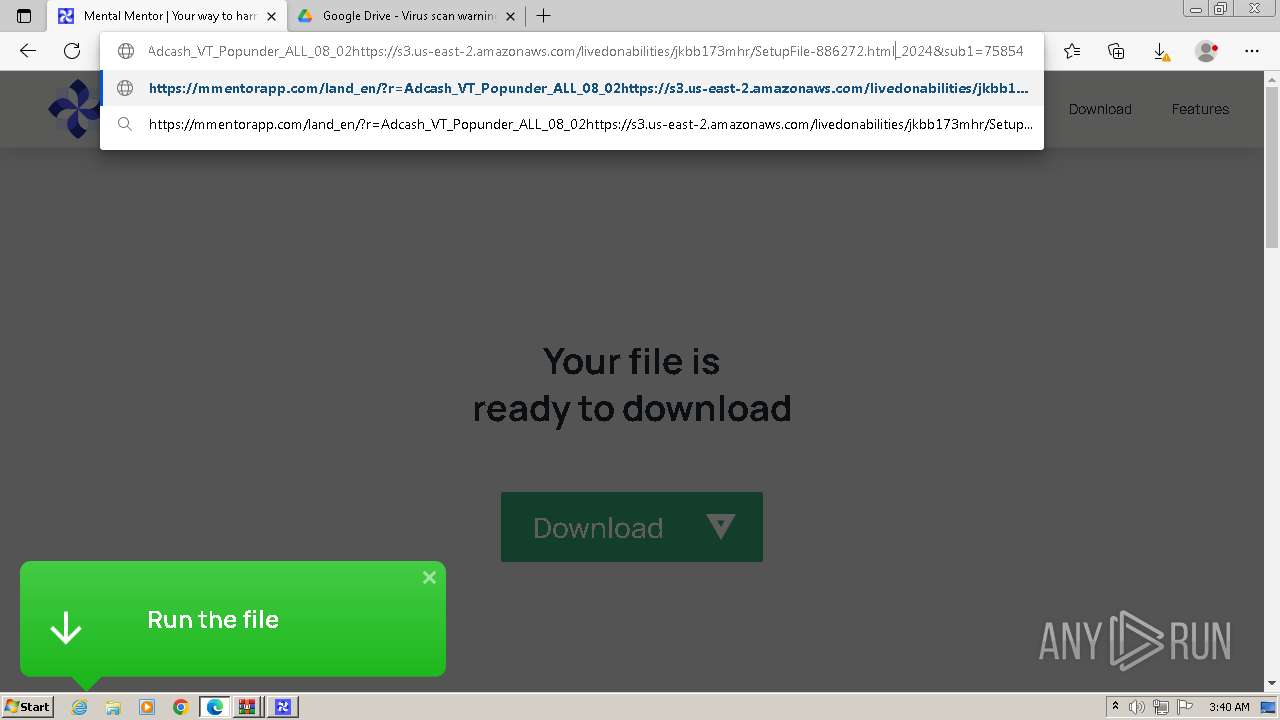Click the 3:40 AM taskbar clock
Image resolution: width=1280 pixels, height=720 pixels.
coord(1229,707)
